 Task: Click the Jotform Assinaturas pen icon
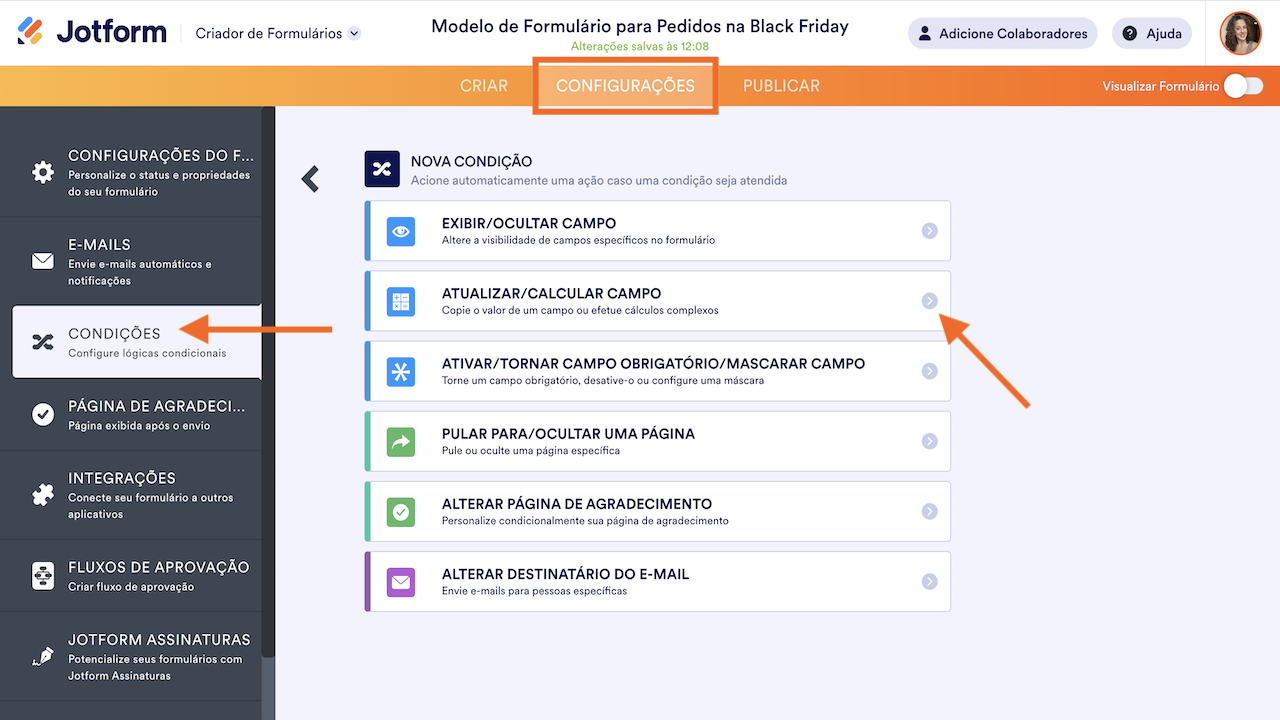point(43,657)
